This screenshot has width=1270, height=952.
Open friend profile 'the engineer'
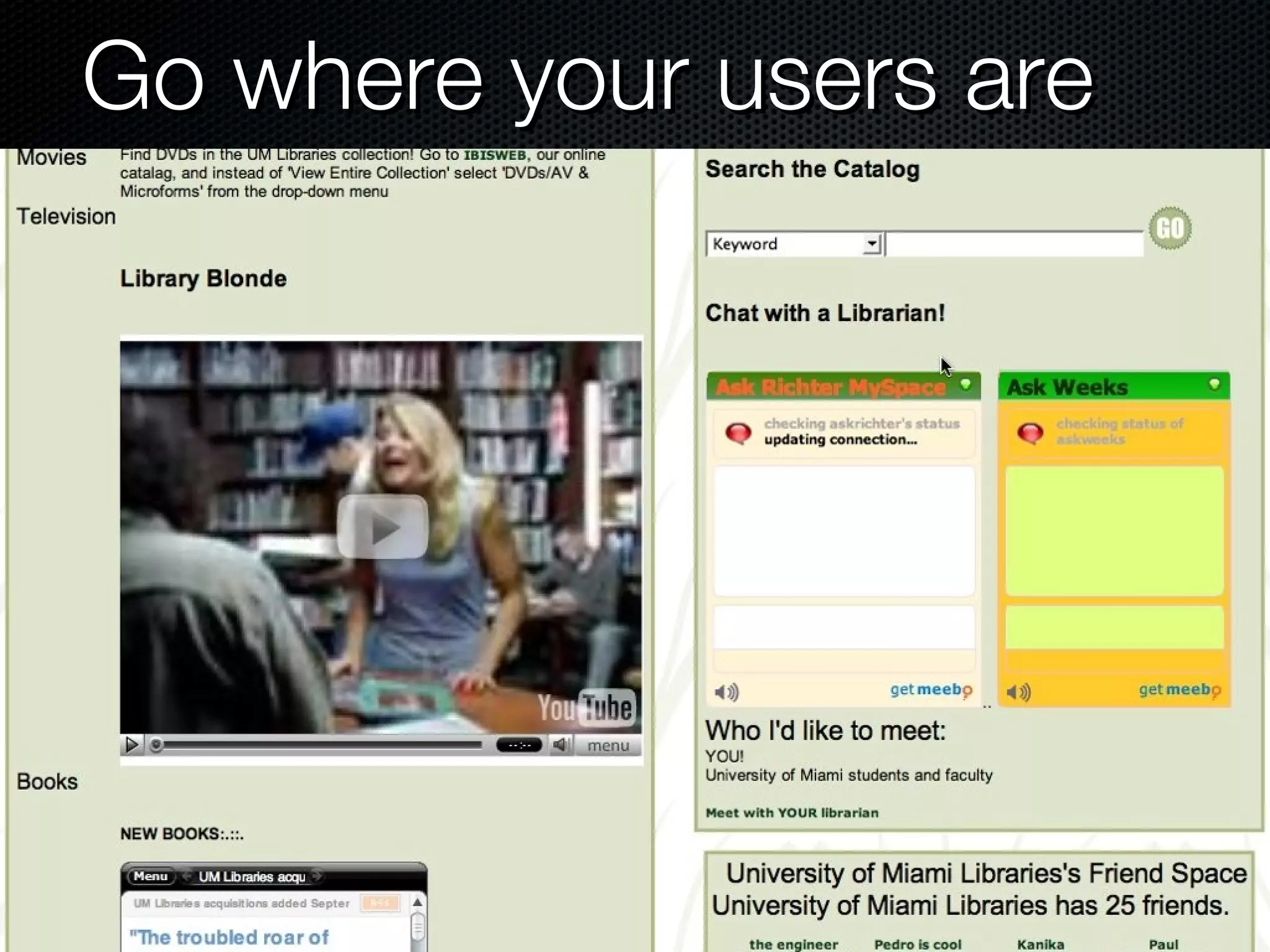click(x=793, y=944)
